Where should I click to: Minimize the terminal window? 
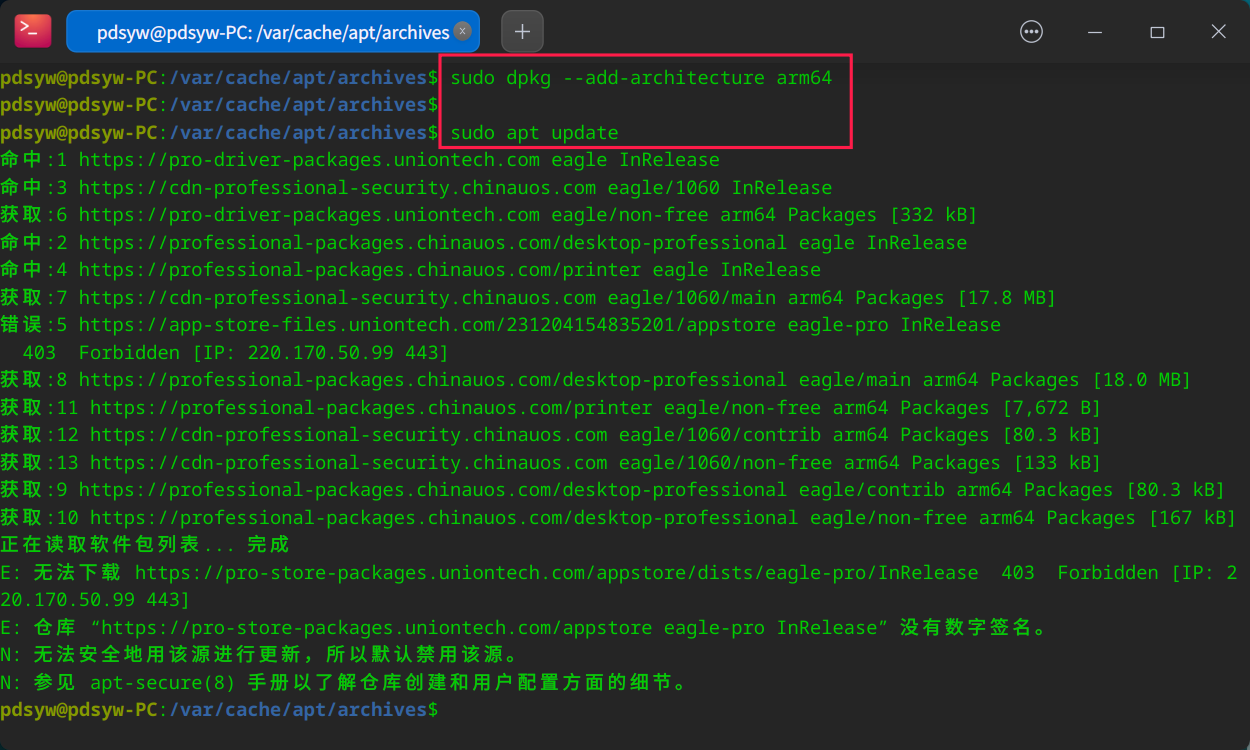(1096, 32)
